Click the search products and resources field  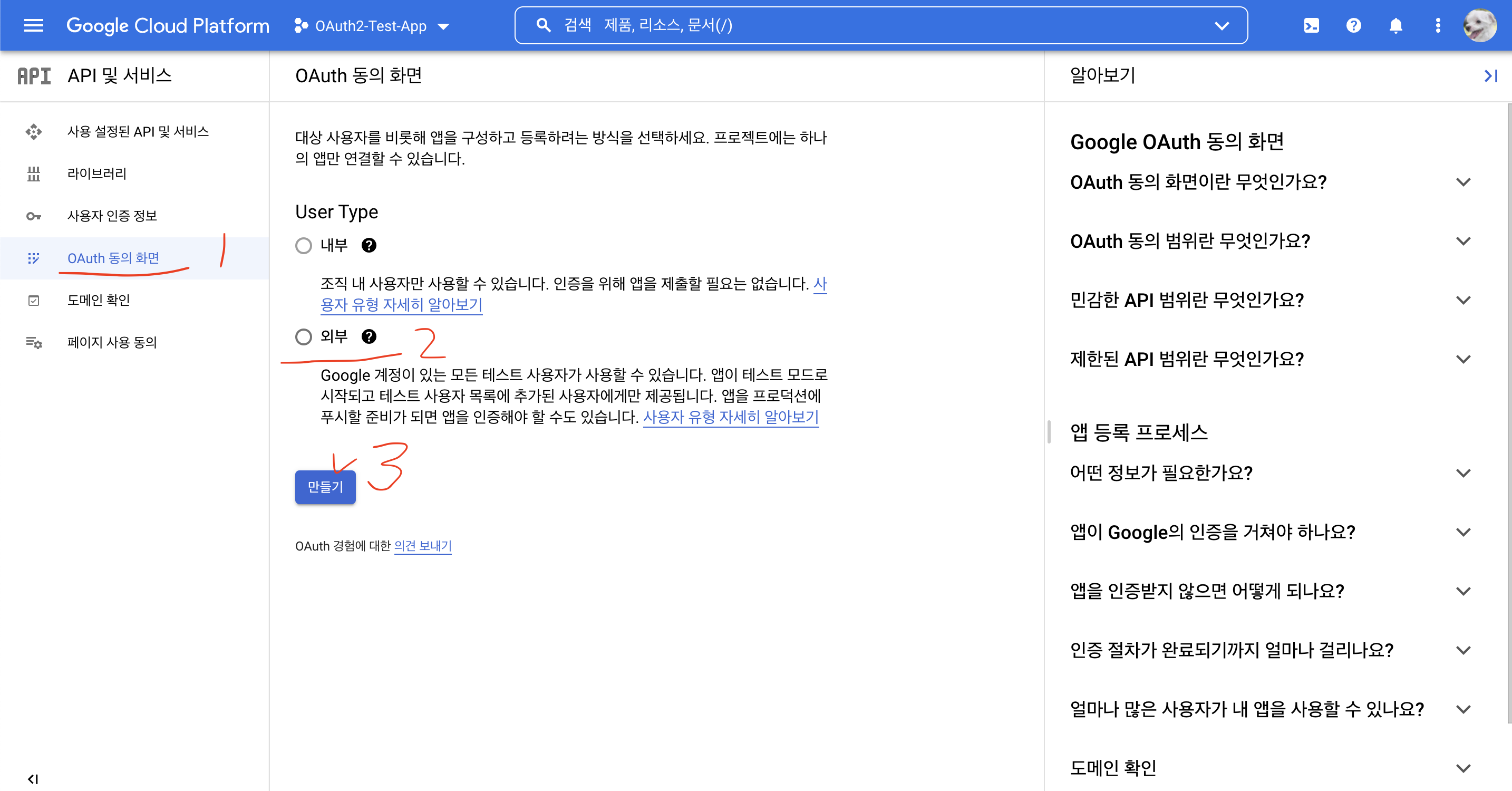[880, 25]
